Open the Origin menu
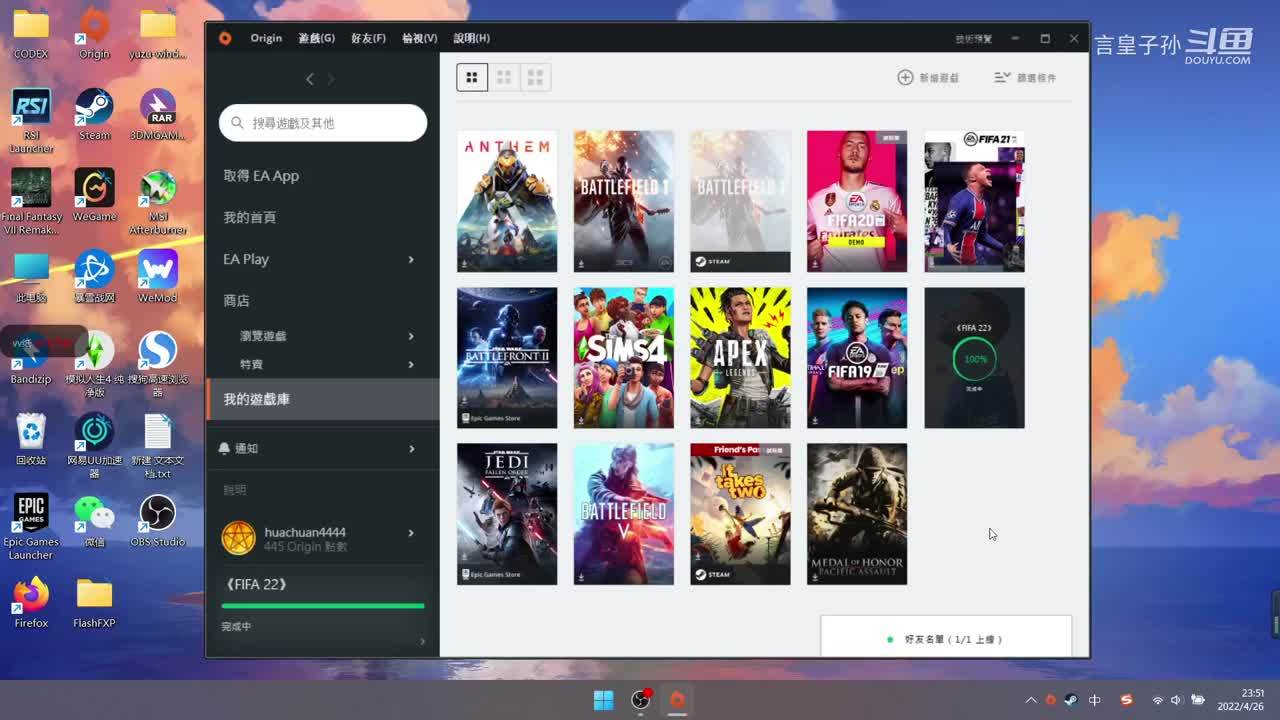The width and height of the screenshot is (1280, 720). pyautogui.click(x=266, y=38)
